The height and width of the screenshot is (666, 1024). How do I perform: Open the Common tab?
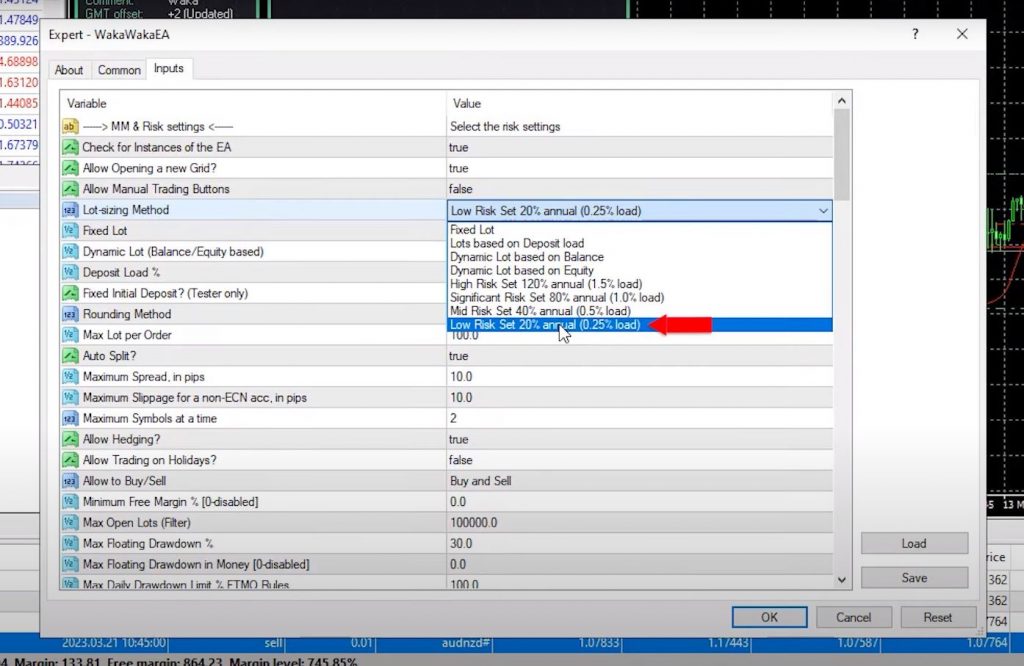[119, 70]
